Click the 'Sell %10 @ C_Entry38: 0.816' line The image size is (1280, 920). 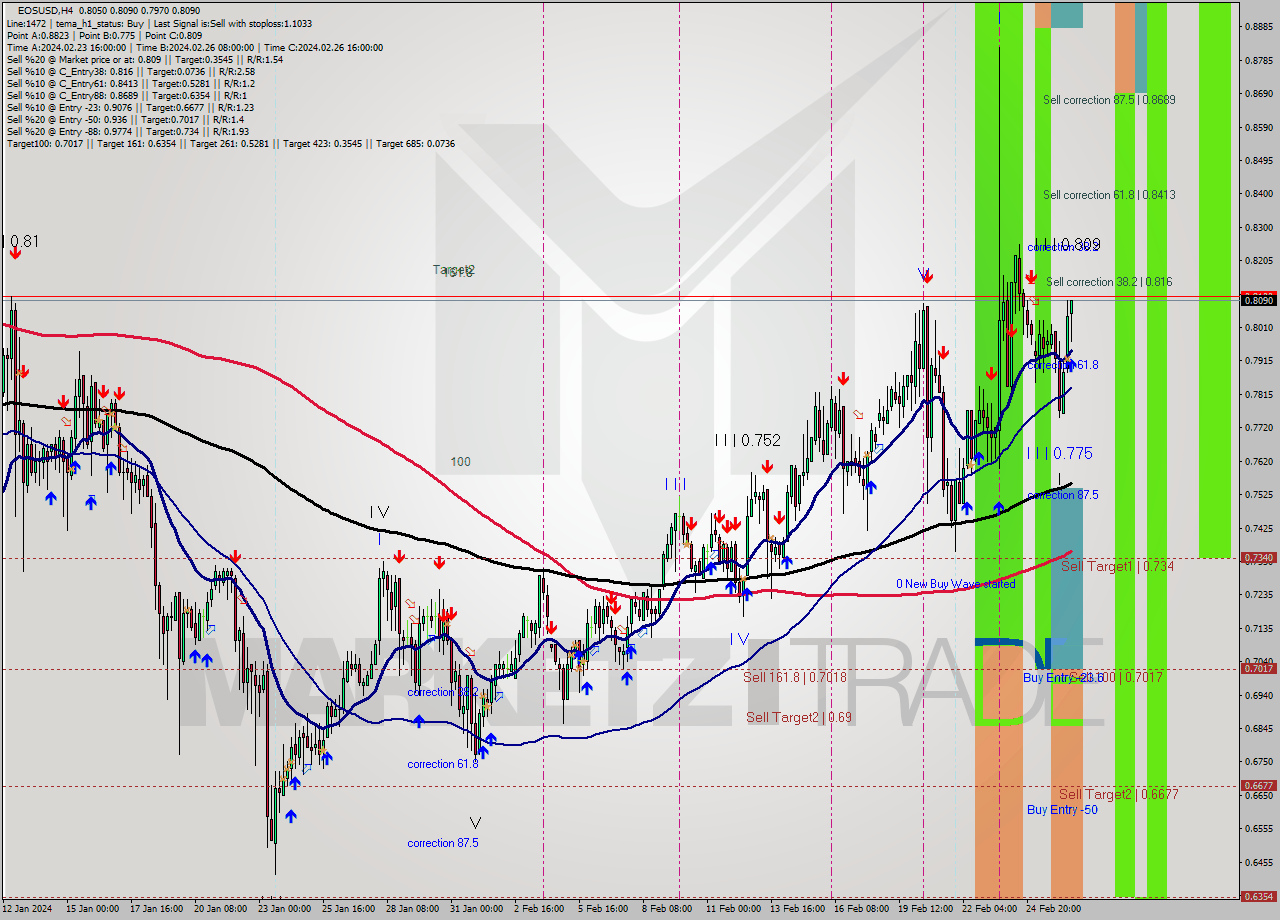[x=130, y=71]
